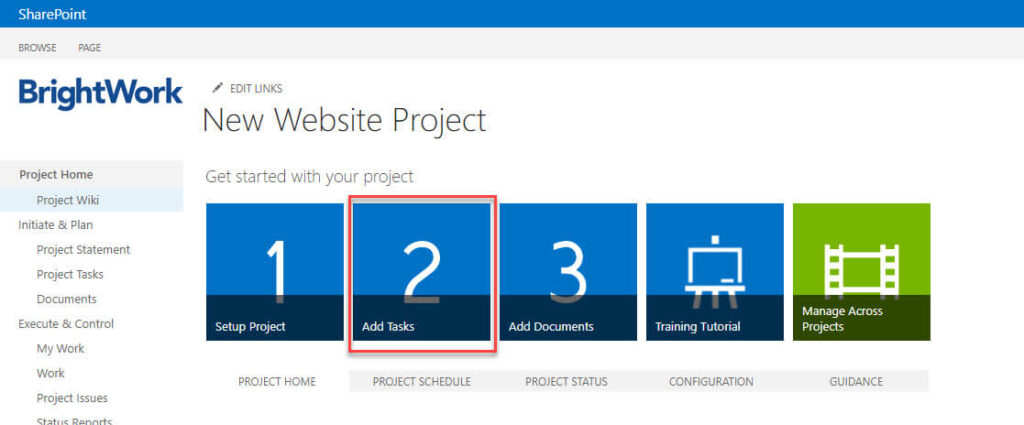Click the green Manage Across Projects tile
The image size is (1024, 425).
click(861, 272)
